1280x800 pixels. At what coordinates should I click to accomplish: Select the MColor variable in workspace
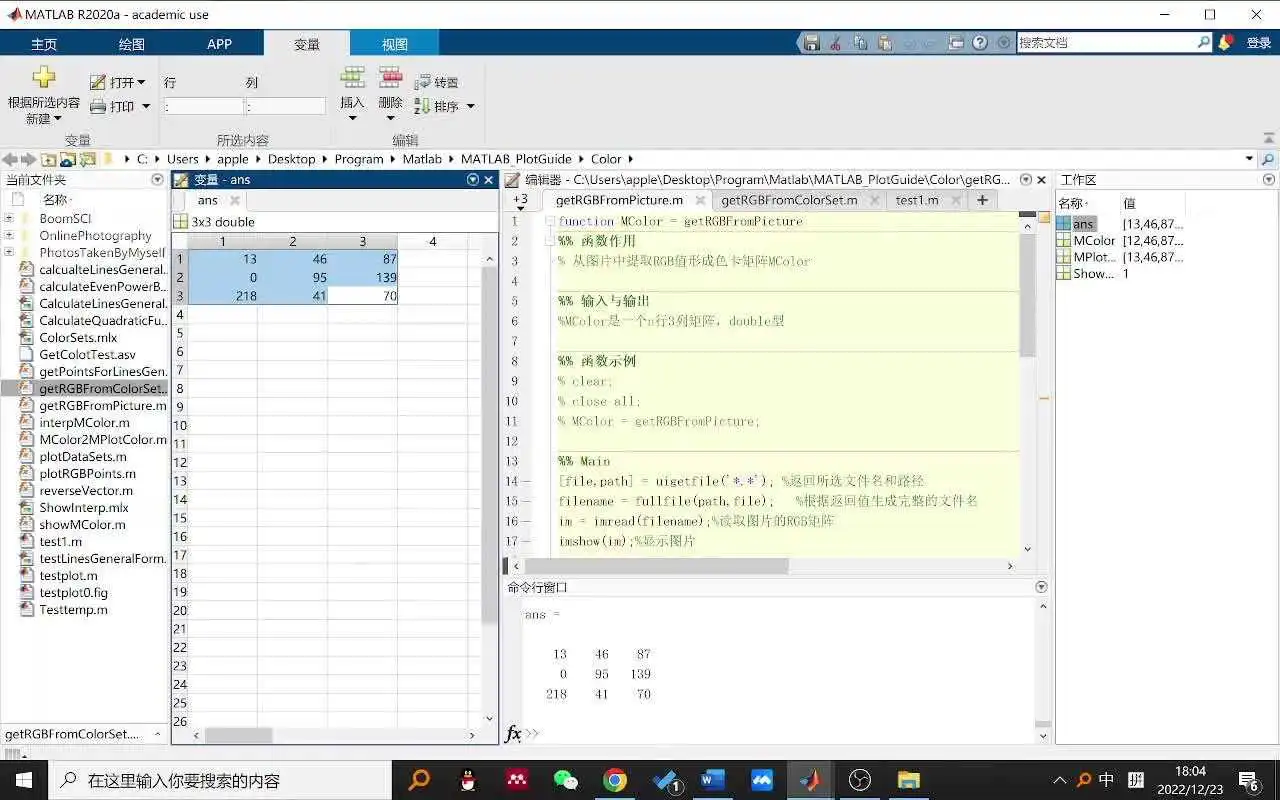coord(1094,241)
